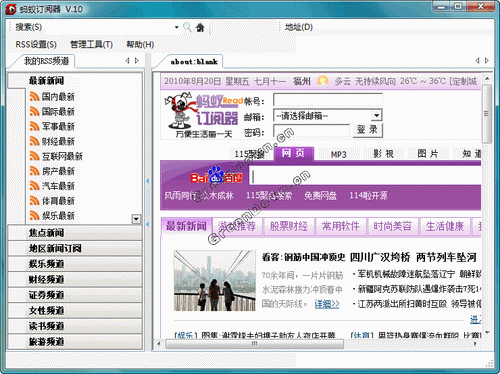The width and height of the screenshot is (500, 374).
Task: Click the RSS icon next to 汽车最新
Action: tap(35, 186)
